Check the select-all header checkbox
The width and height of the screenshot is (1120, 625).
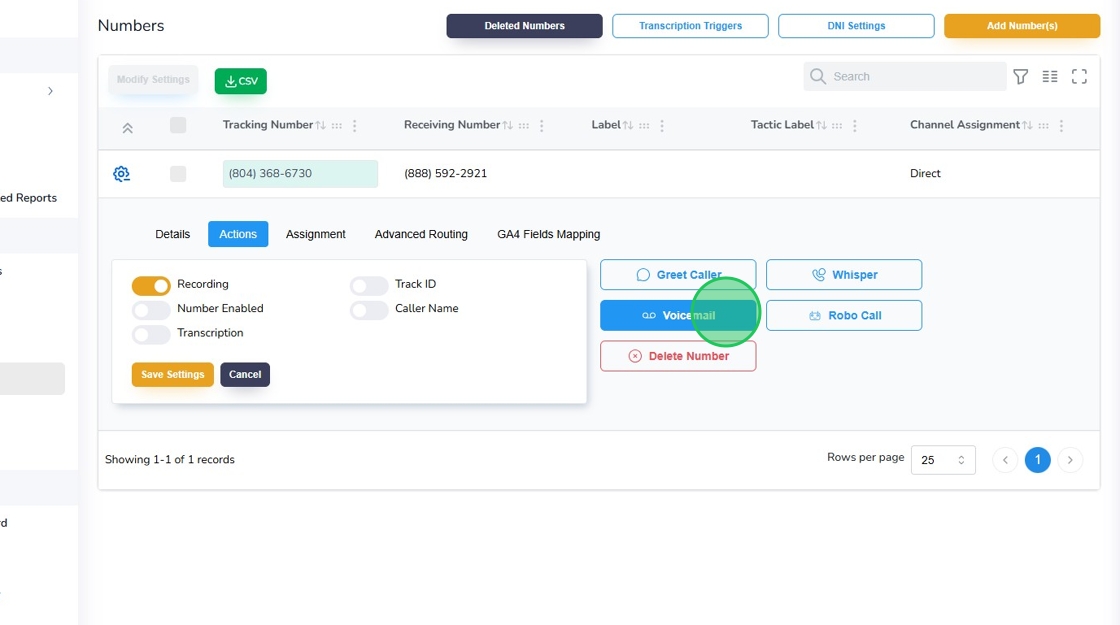tap(178, 125)
